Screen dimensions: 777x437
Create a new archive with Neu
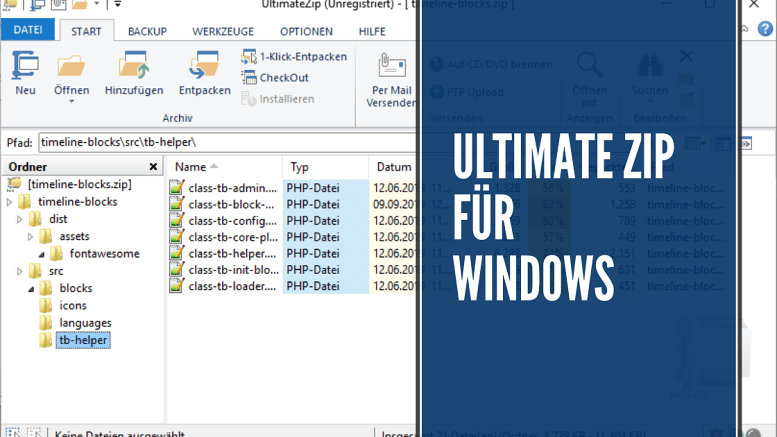25,73
